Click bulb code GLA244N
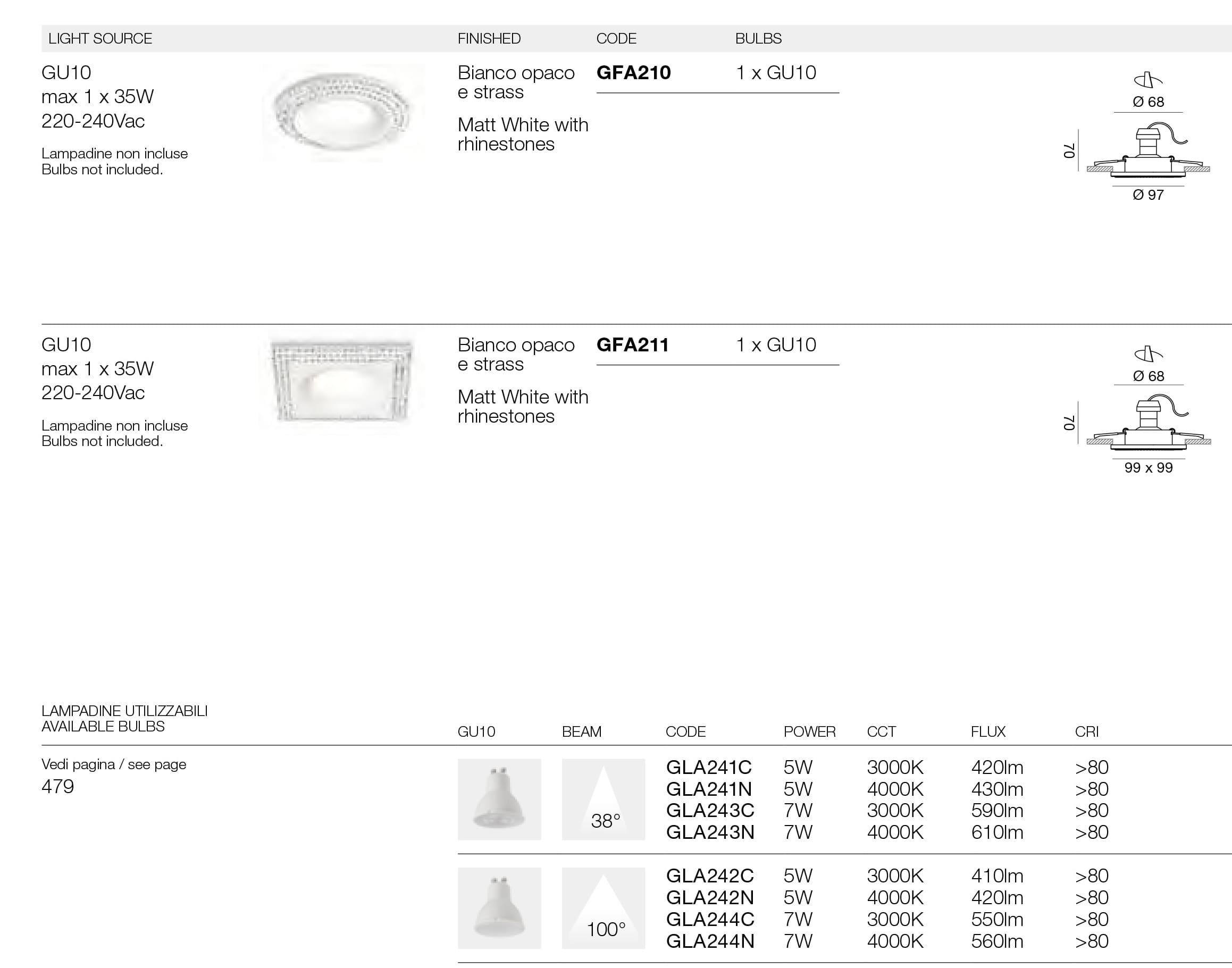This screenshot has height=968, width=1232. point(710,941)
